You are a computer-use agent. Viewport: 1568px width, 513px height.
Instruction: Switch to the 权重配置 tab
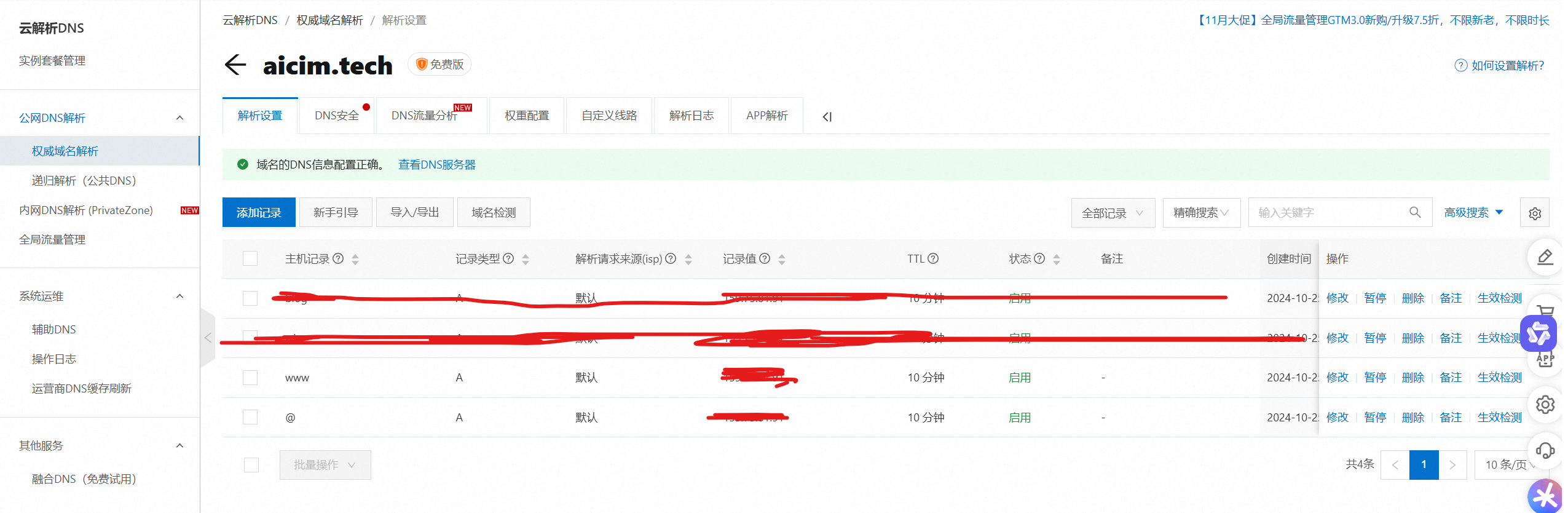[527, 116]
